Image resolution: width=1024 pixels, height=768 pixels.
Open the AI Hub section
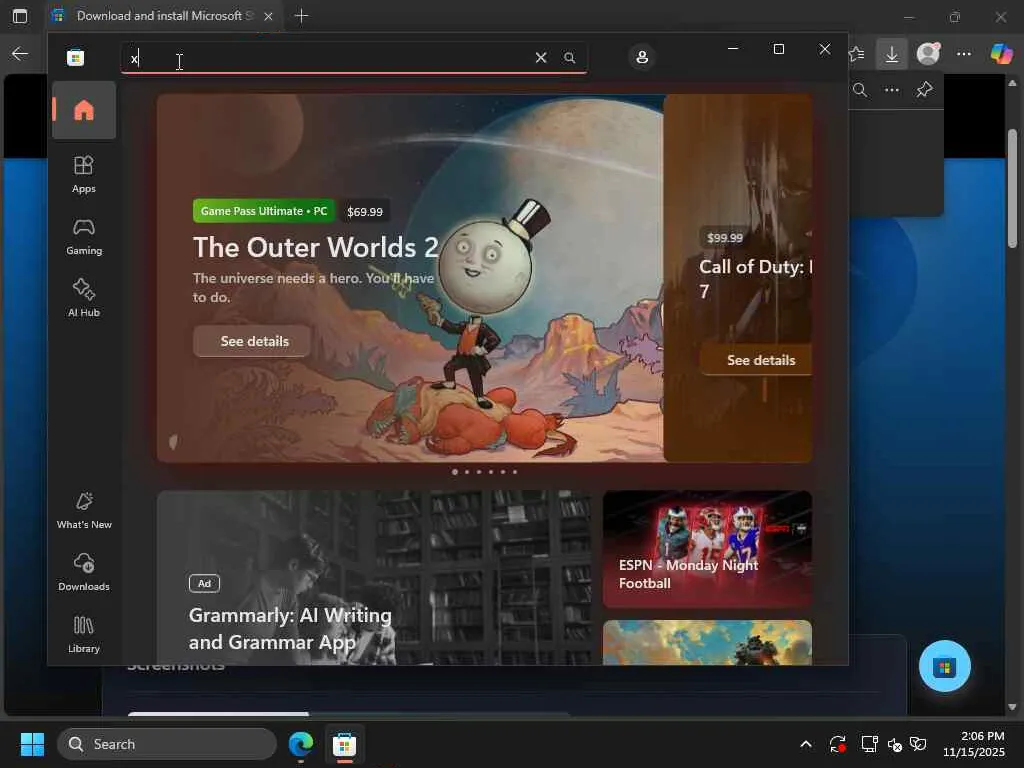point(84,298)
